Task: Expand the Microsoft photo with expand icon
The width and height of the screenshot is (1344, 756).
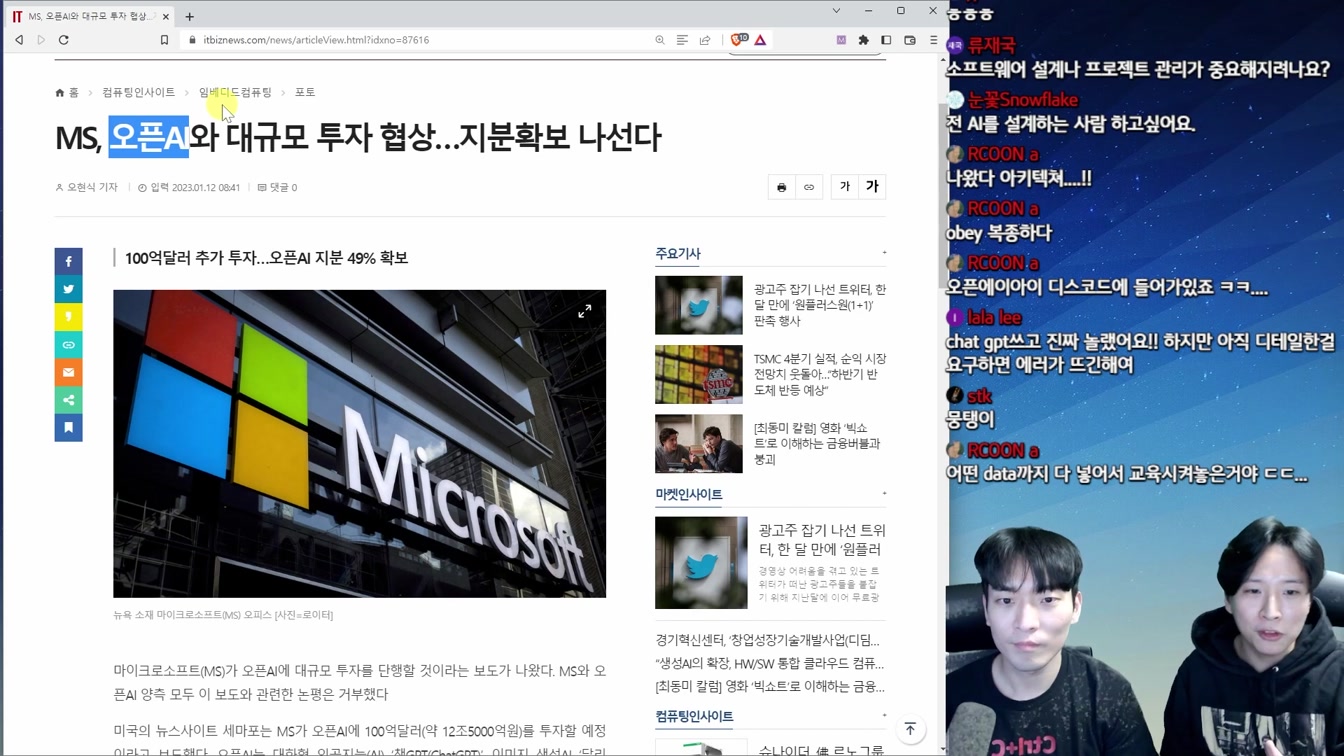Action: pyautogui.click(x=585, y=311)
